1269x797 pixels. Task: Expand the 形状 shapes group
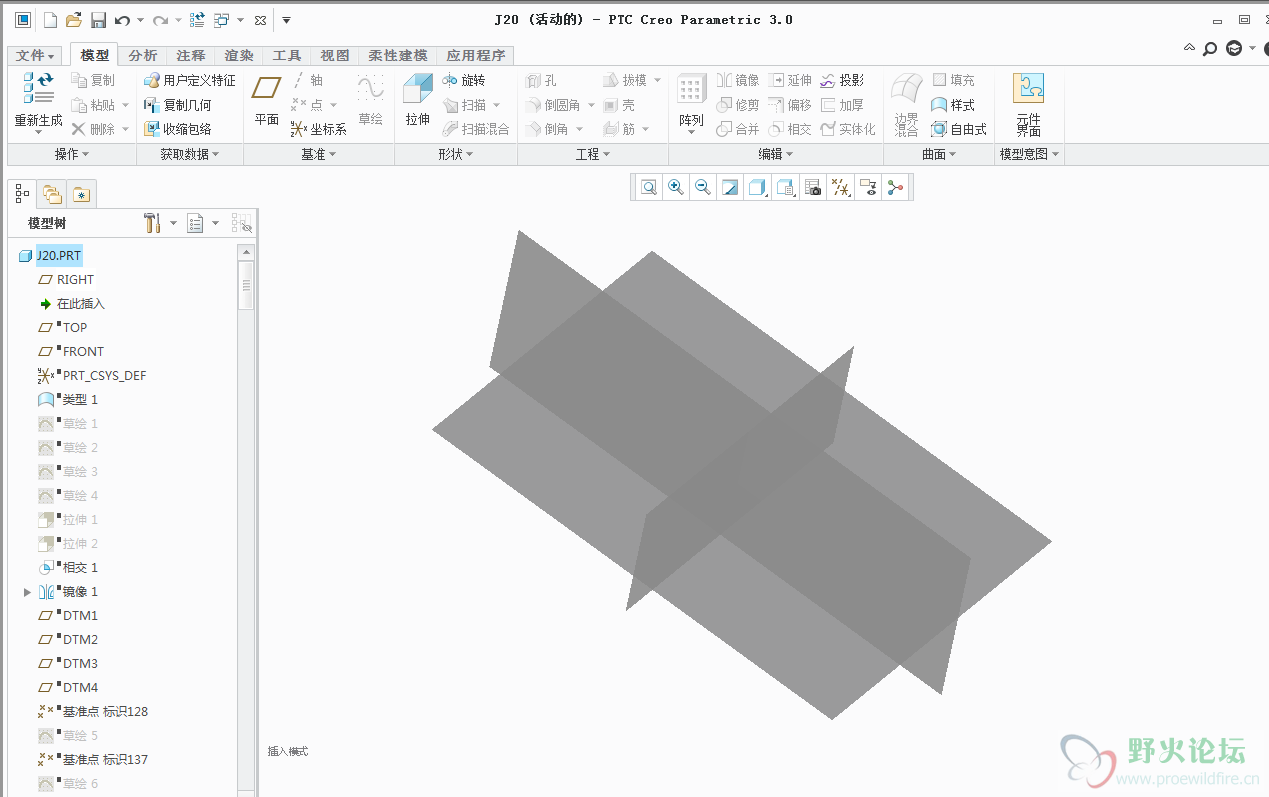point(456,154)
